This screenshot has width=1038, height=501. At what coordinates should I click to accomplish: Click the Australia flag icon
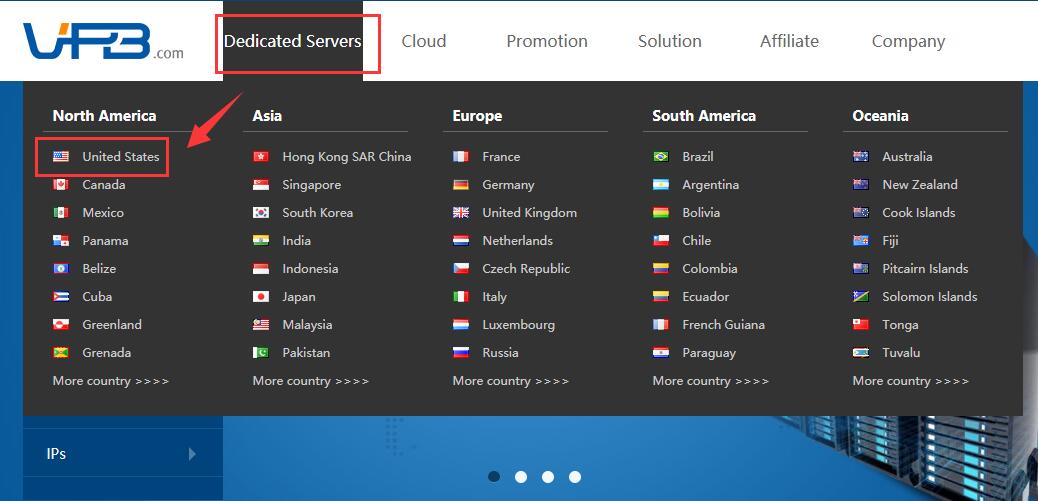click(x=861, y=157)
